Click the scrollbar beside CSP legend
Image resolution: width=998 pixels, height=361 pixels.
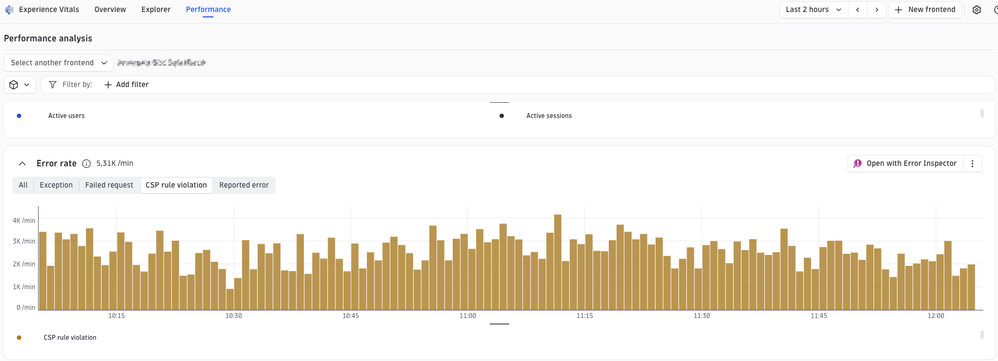(983, 334)
